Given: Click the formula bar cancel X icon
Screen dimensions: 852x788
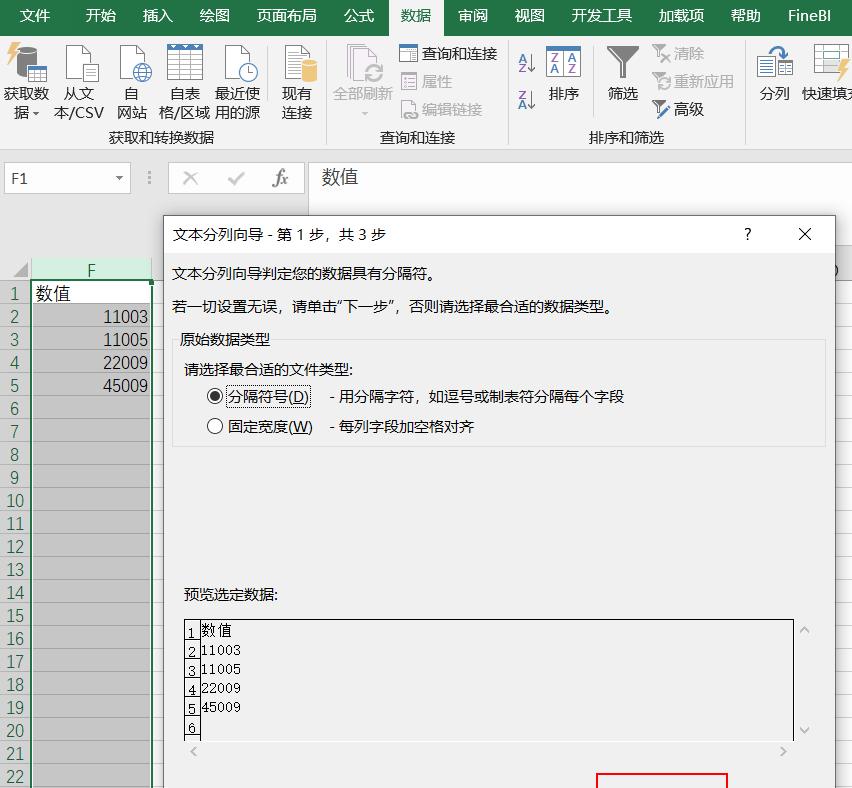Looking at the screenshot, I should [191, 178].
